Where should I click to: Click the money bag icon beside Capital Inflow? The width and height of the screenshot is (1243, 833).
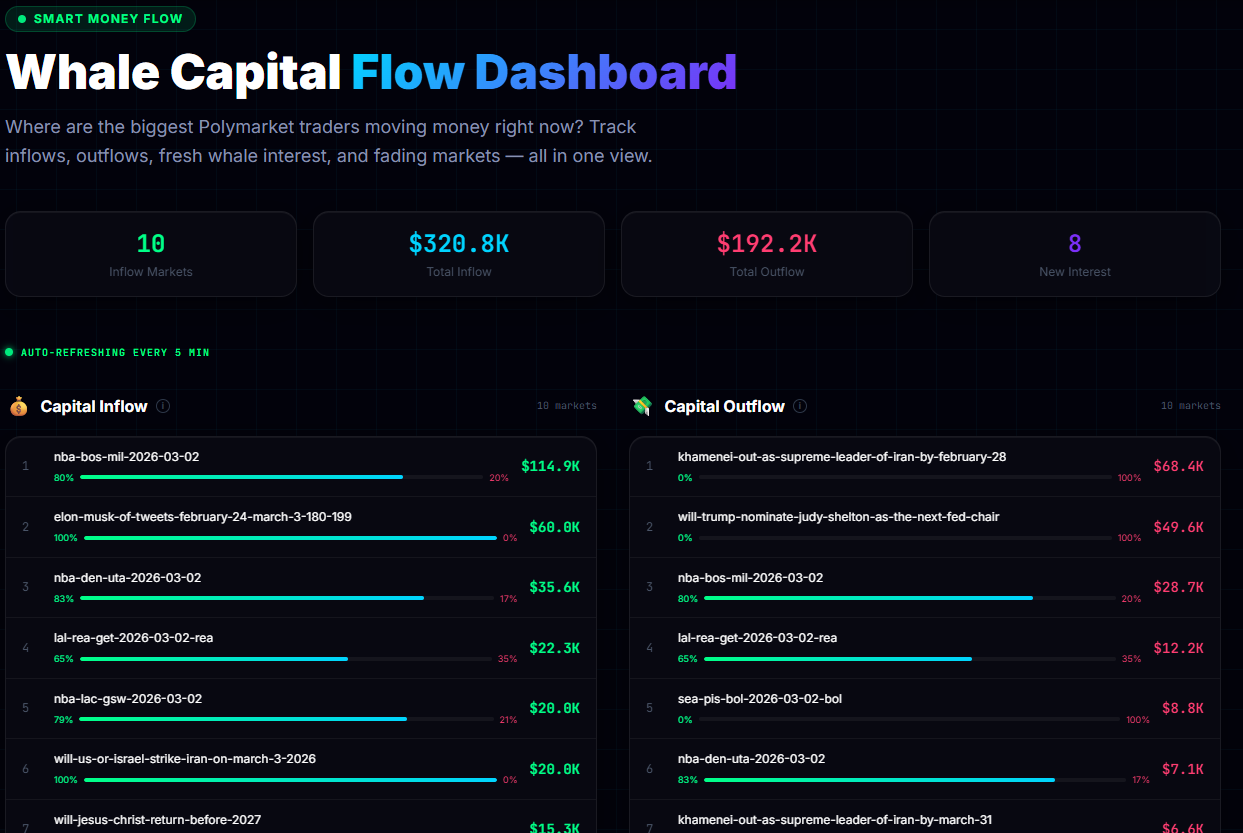point(19,407)
